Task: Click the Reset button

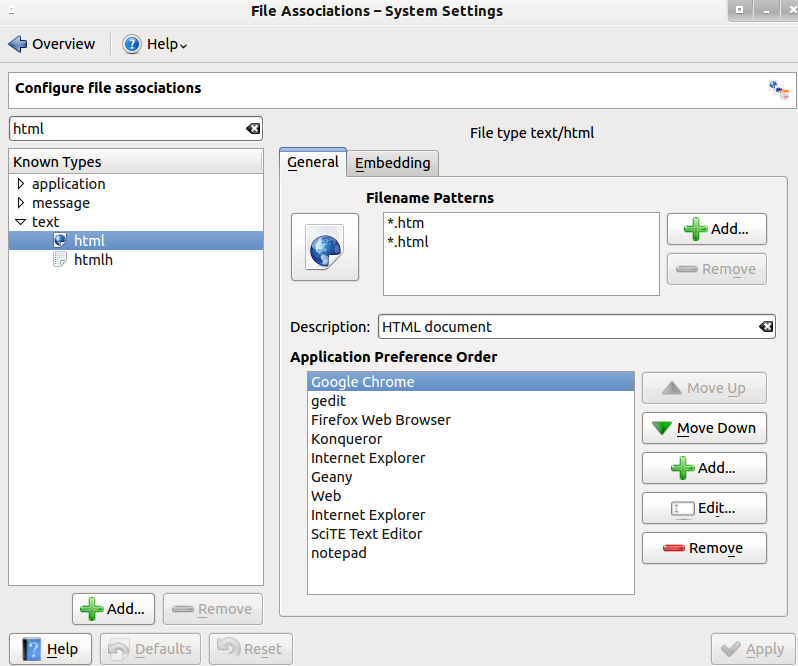Action: (x=251, y=649)
